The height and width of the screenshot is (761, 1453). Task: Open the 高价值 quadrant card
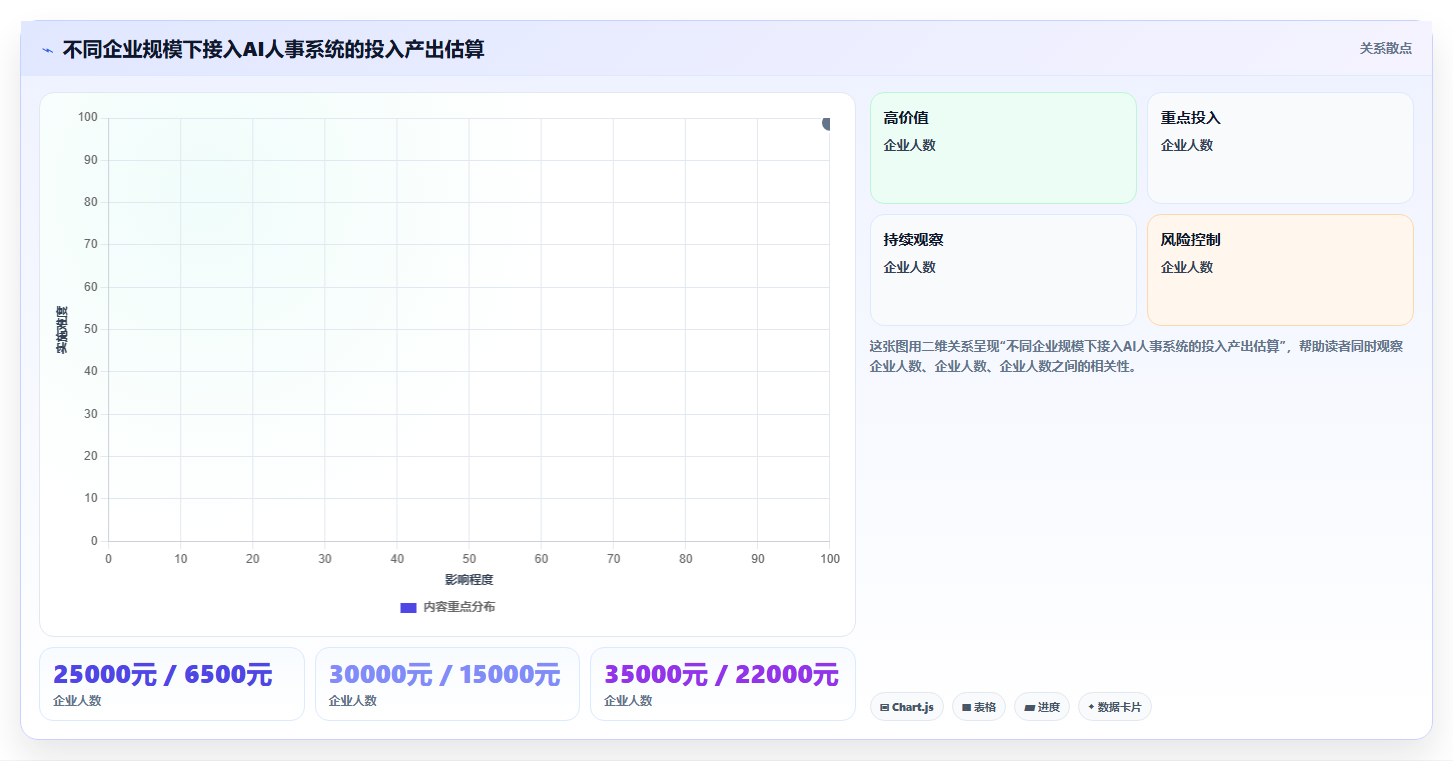pos(1003,148)
